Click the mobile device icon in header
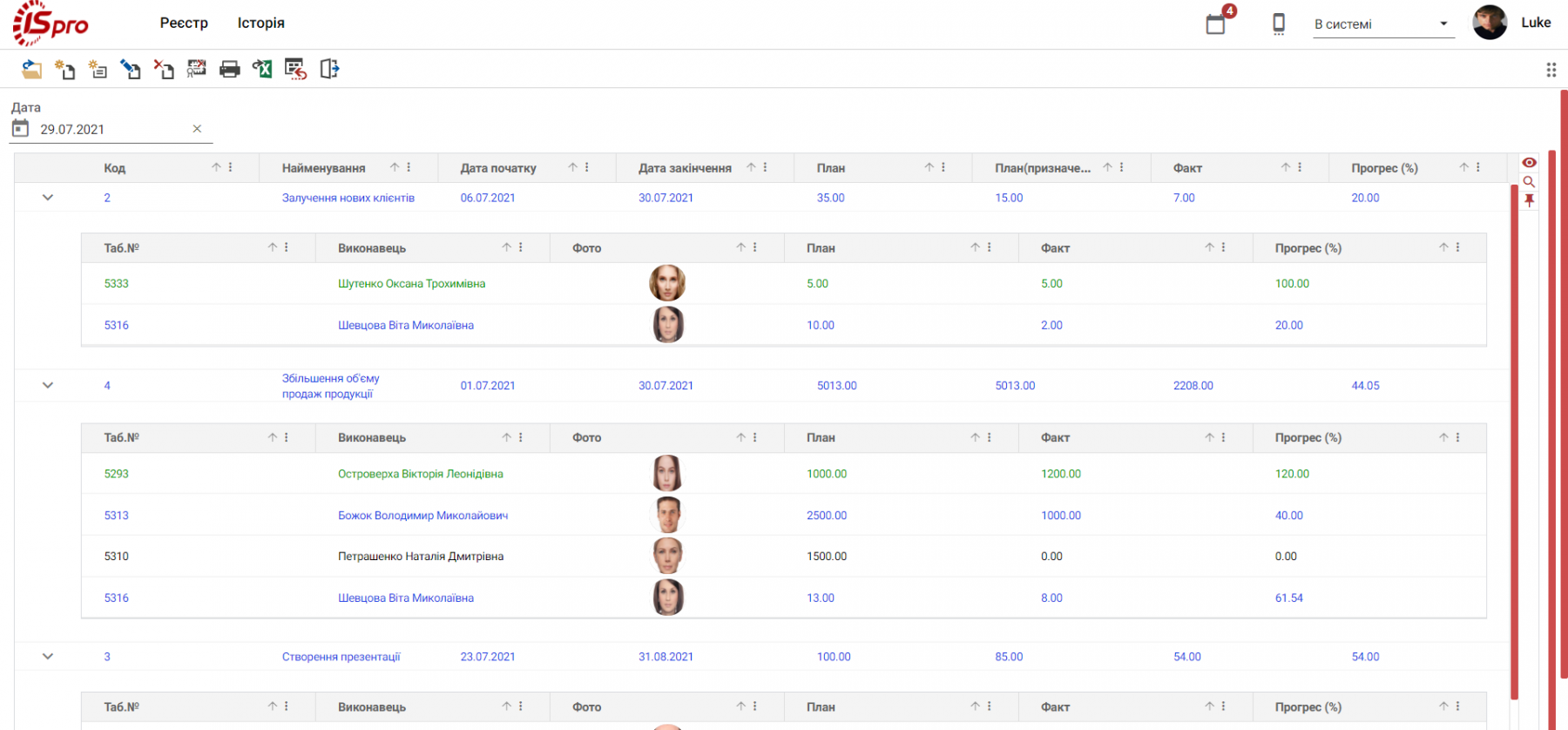 click(1279, 24)
